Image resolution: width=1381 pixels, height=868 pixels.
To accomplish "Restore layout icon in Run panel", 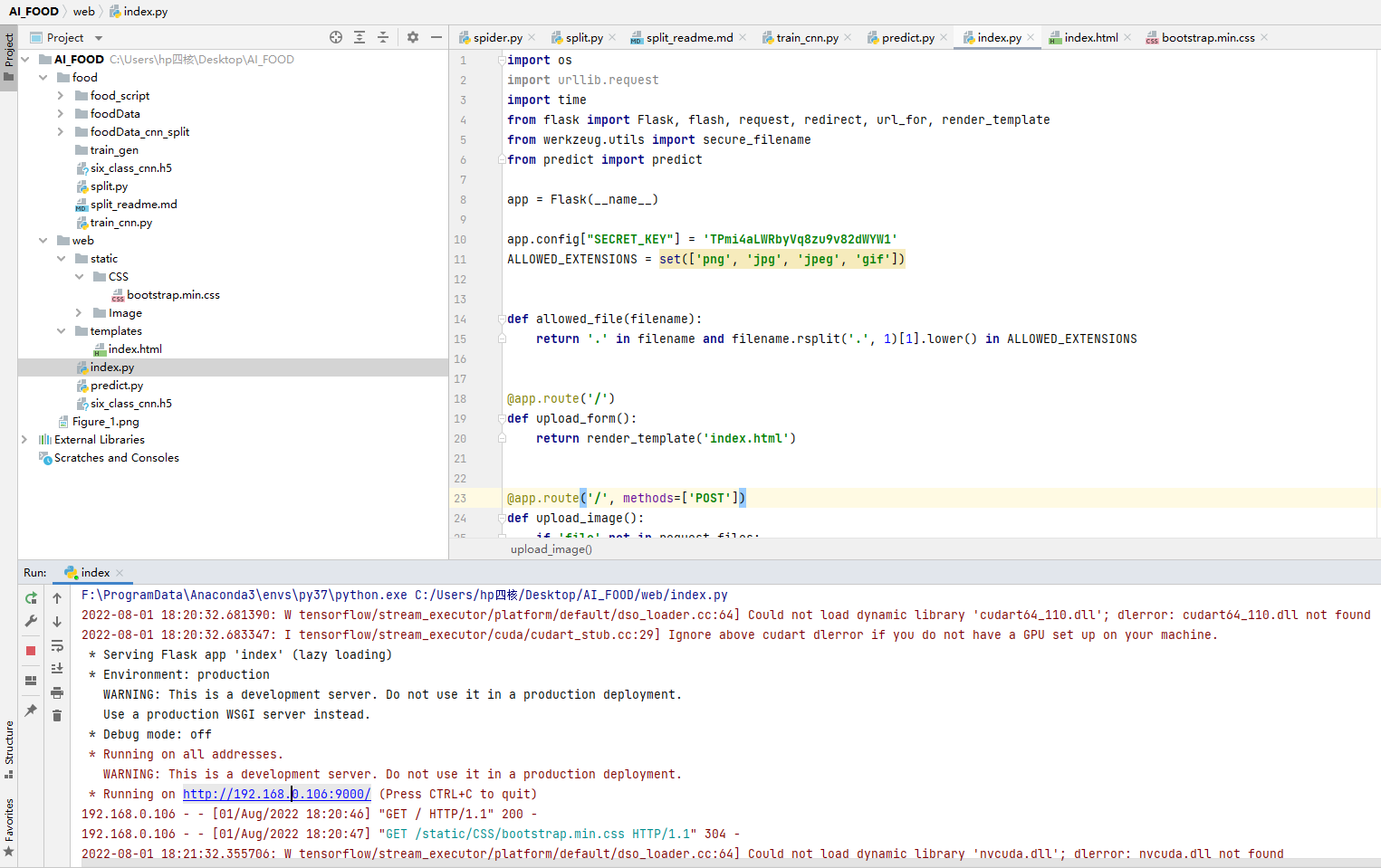I will 31,681.
